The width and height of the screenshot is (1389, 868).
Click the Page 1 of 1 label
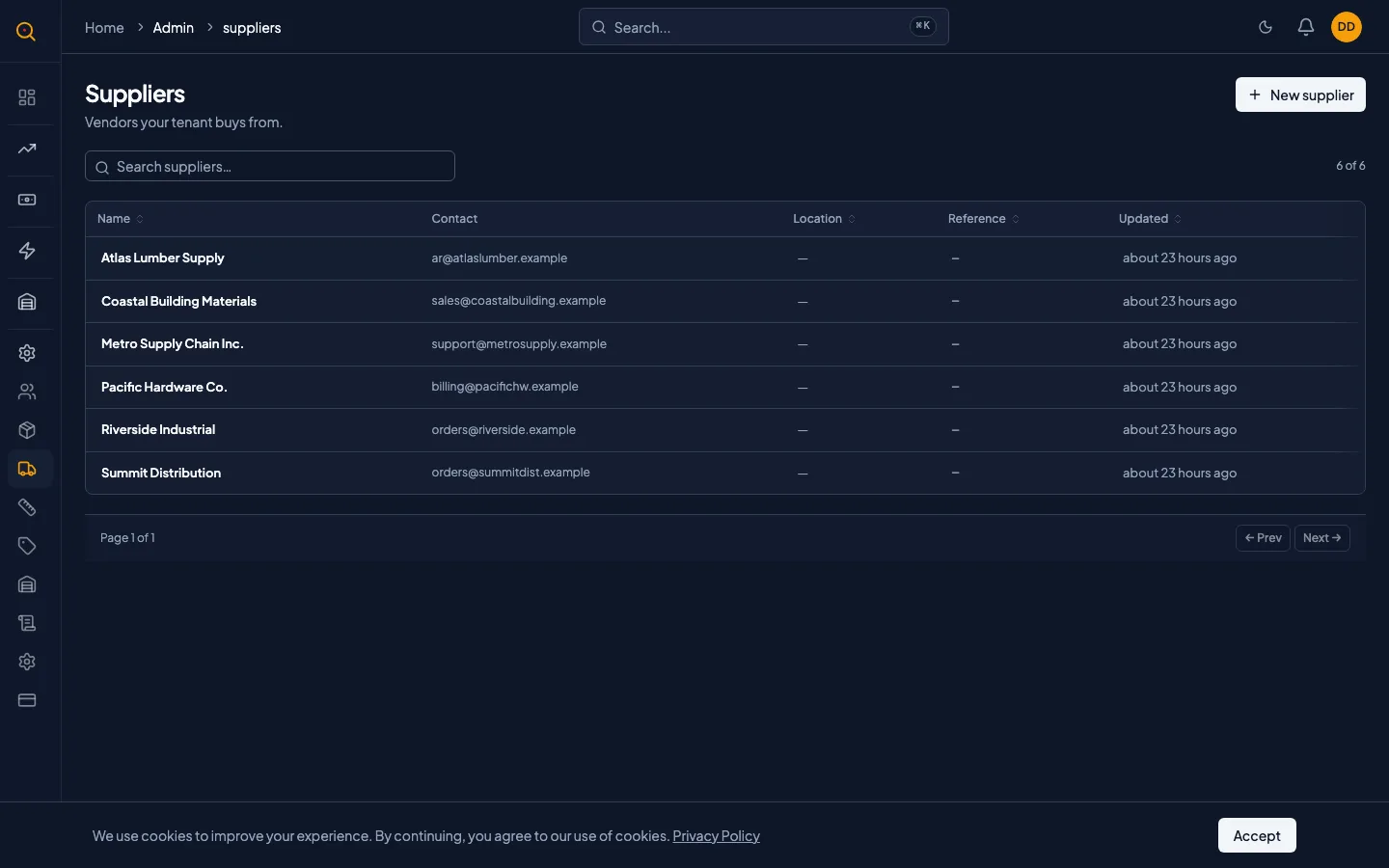[x=127, y=538]
